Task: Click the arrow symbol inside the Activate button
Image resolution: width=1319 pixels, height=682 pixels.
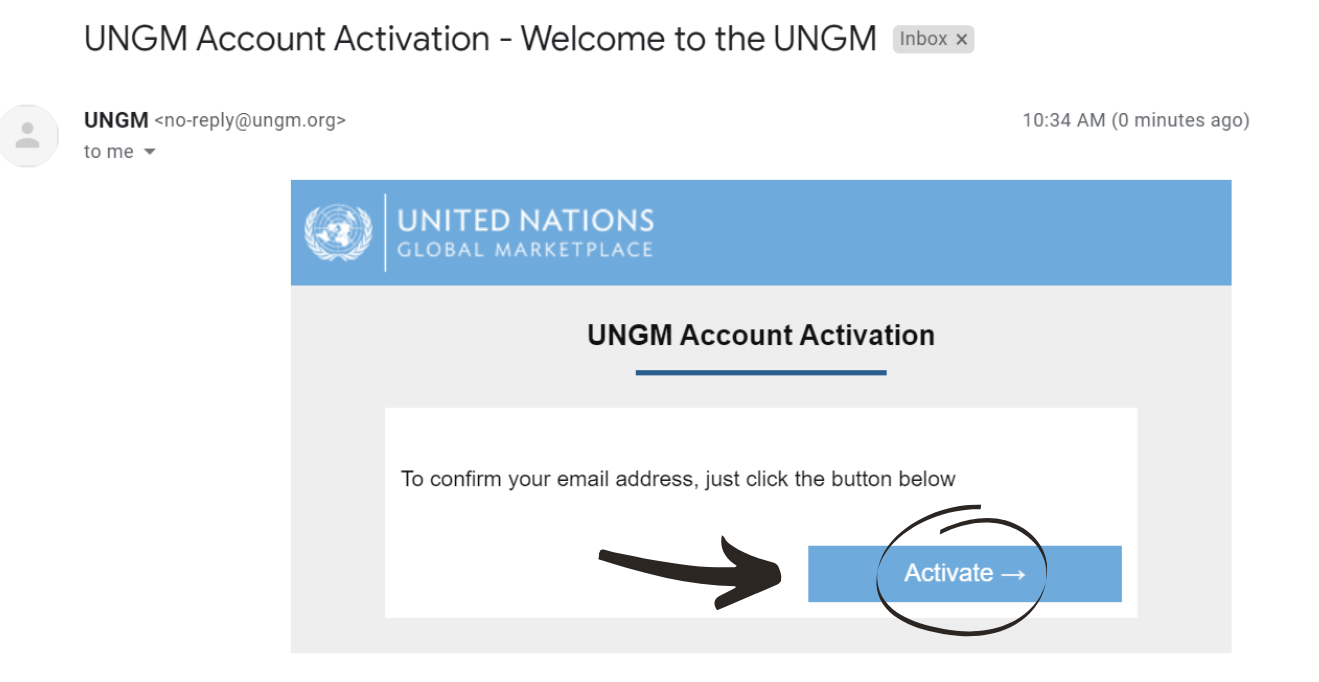Action: (1013, 574)
